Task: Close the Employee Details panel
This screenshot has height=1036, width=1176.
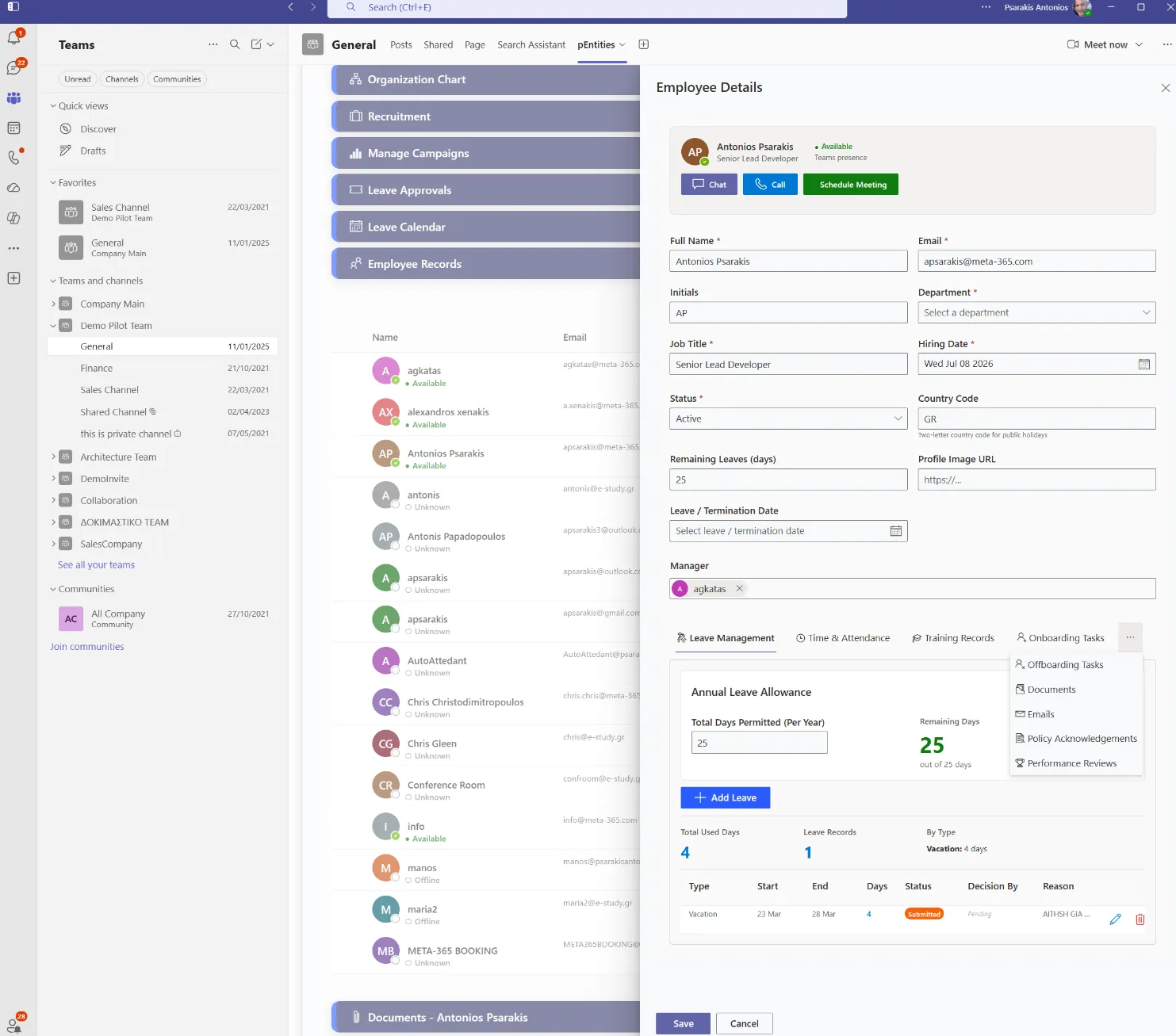Action: pos(1165,88)
